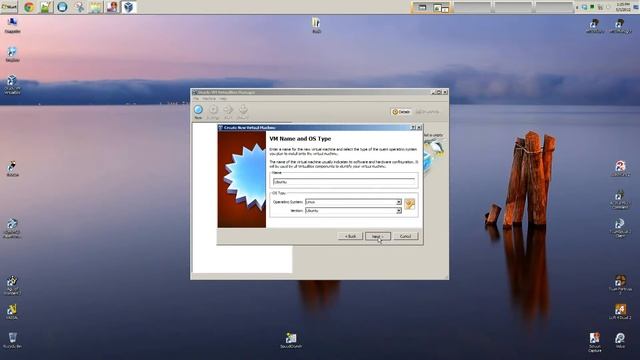Open the Machine menu in VirtualBox Manager

209,99
